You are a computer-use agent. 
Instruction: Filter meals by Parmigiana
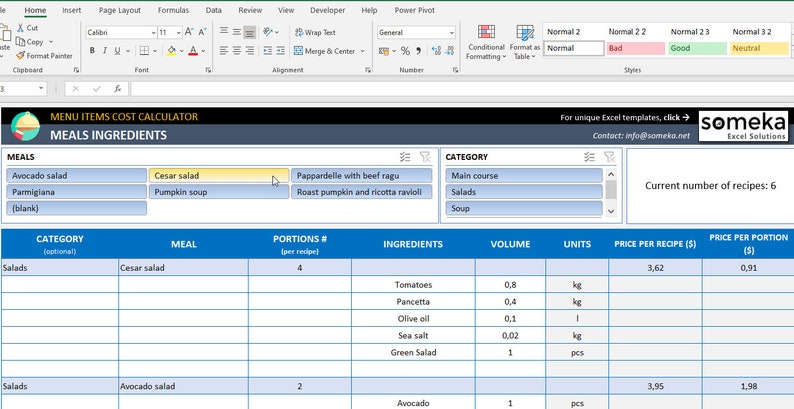pos(76,192)
